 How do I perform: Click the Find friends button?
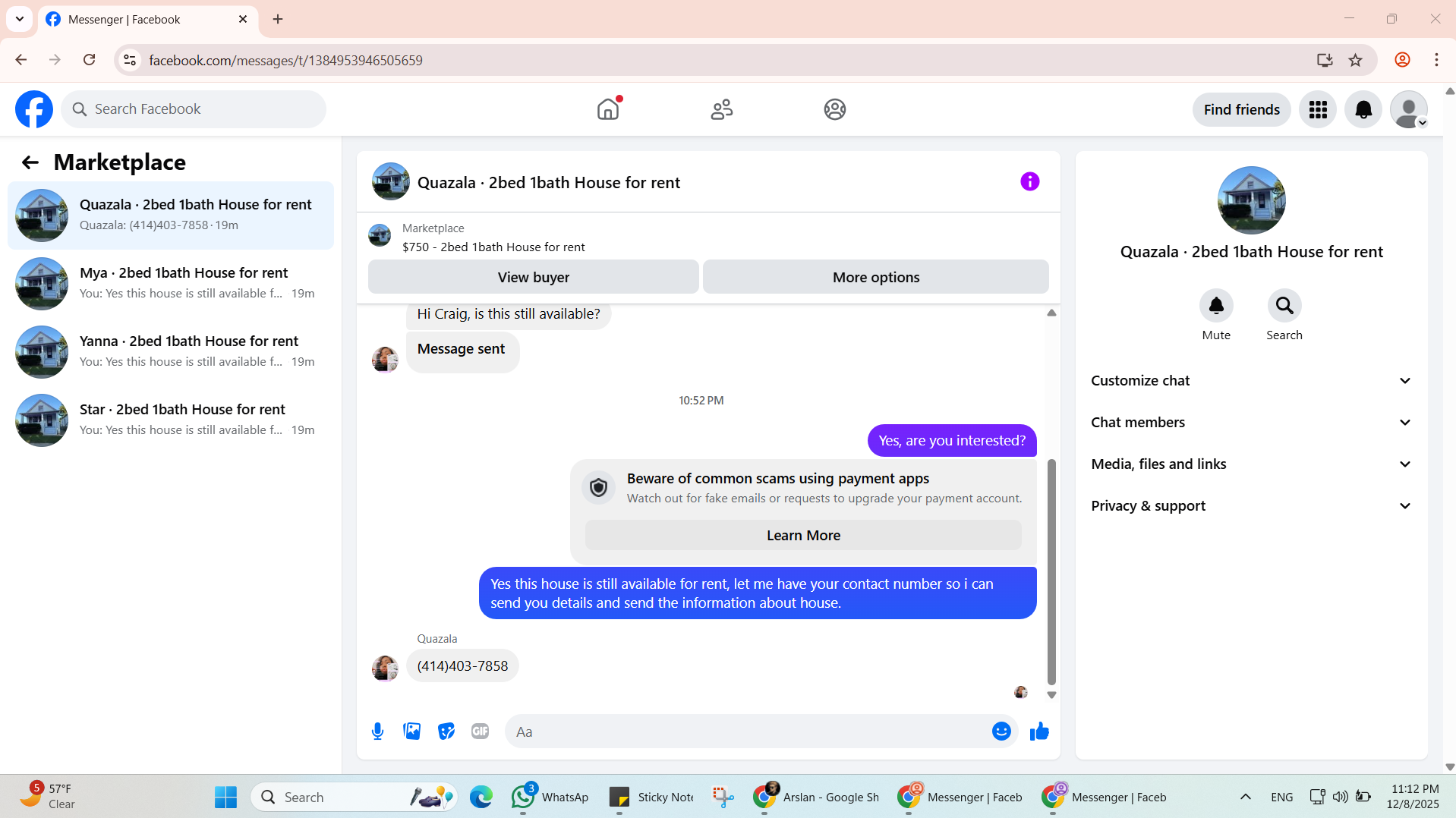pos(1242,110)
